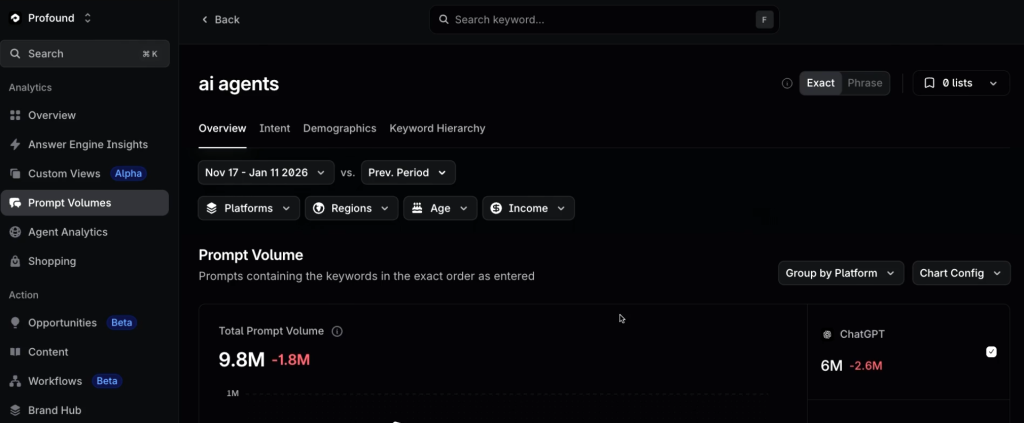Image resolution: width=1024 pixels, height=423 pixels.
Task: Click the Workflows icon
Action: (15, 381)
